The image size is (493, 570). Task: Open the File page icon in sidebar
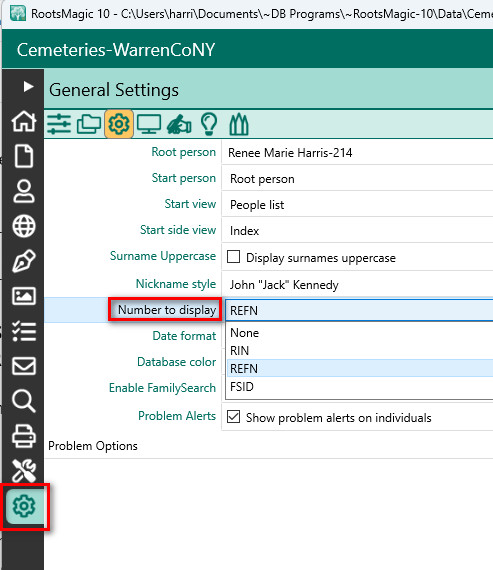24,156
